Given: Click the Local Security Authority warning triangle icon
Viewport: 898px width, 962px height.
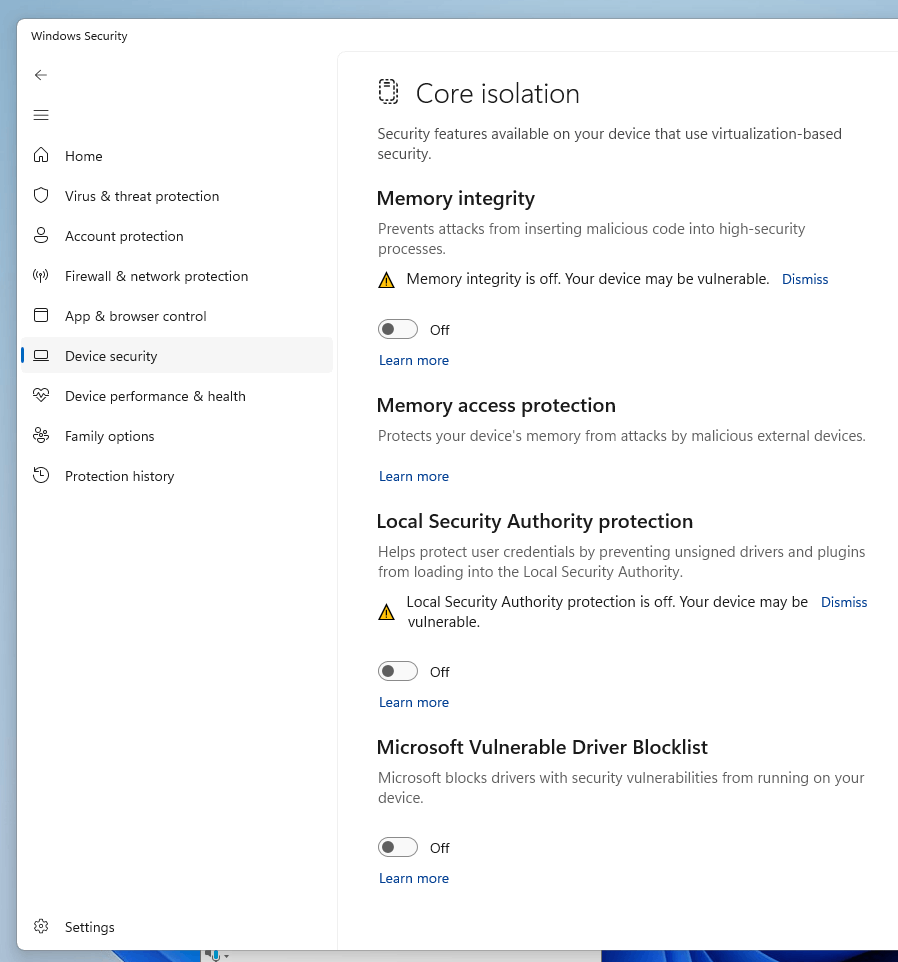Looking at the screenshot, I should pyautogui.click(x=386, y=612).
